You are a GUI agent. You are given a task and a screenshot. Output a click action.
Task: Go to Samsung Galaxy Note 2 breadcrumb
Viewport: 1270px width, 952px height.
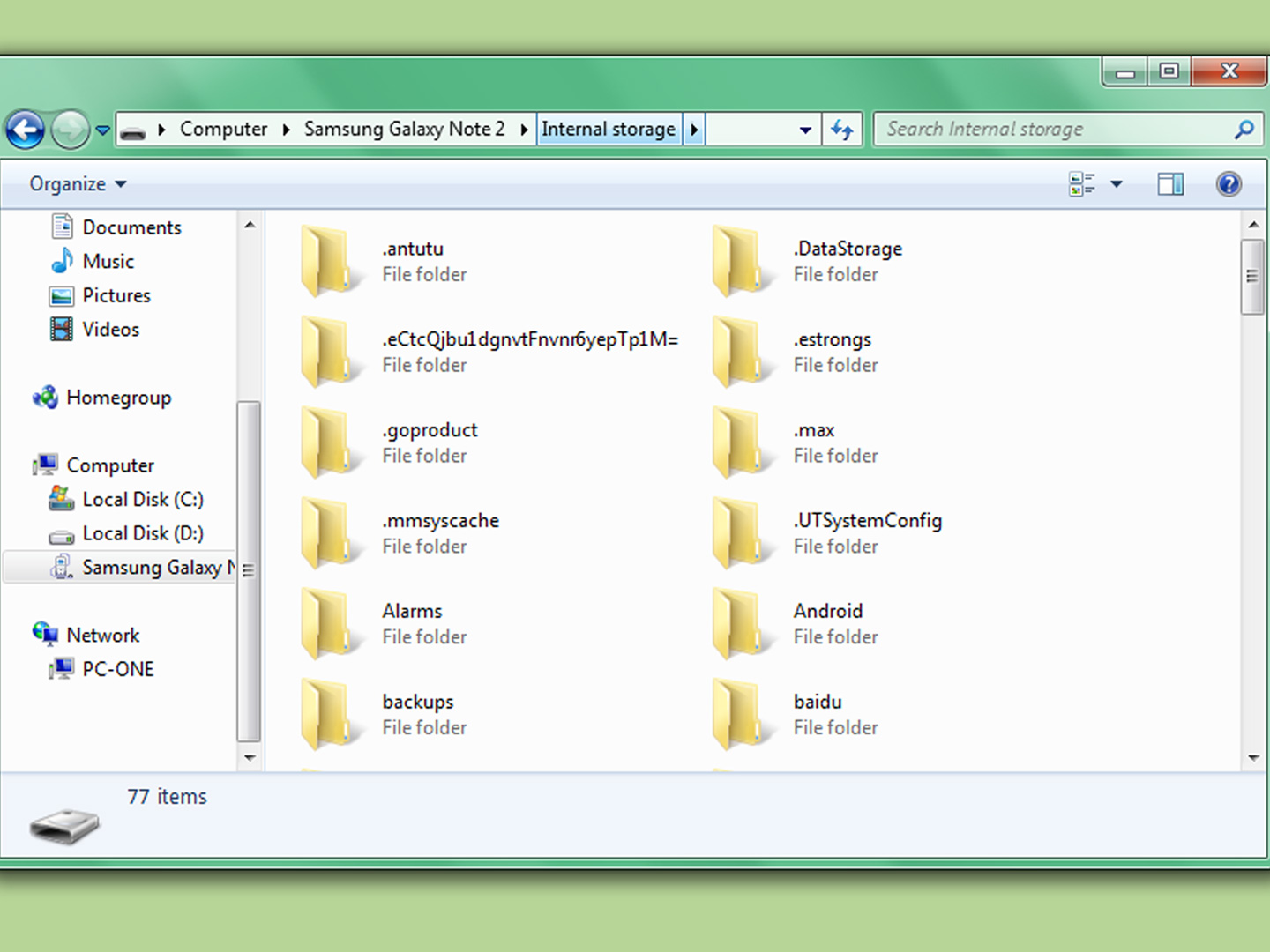pyautogui.click(x=405, y=130)
